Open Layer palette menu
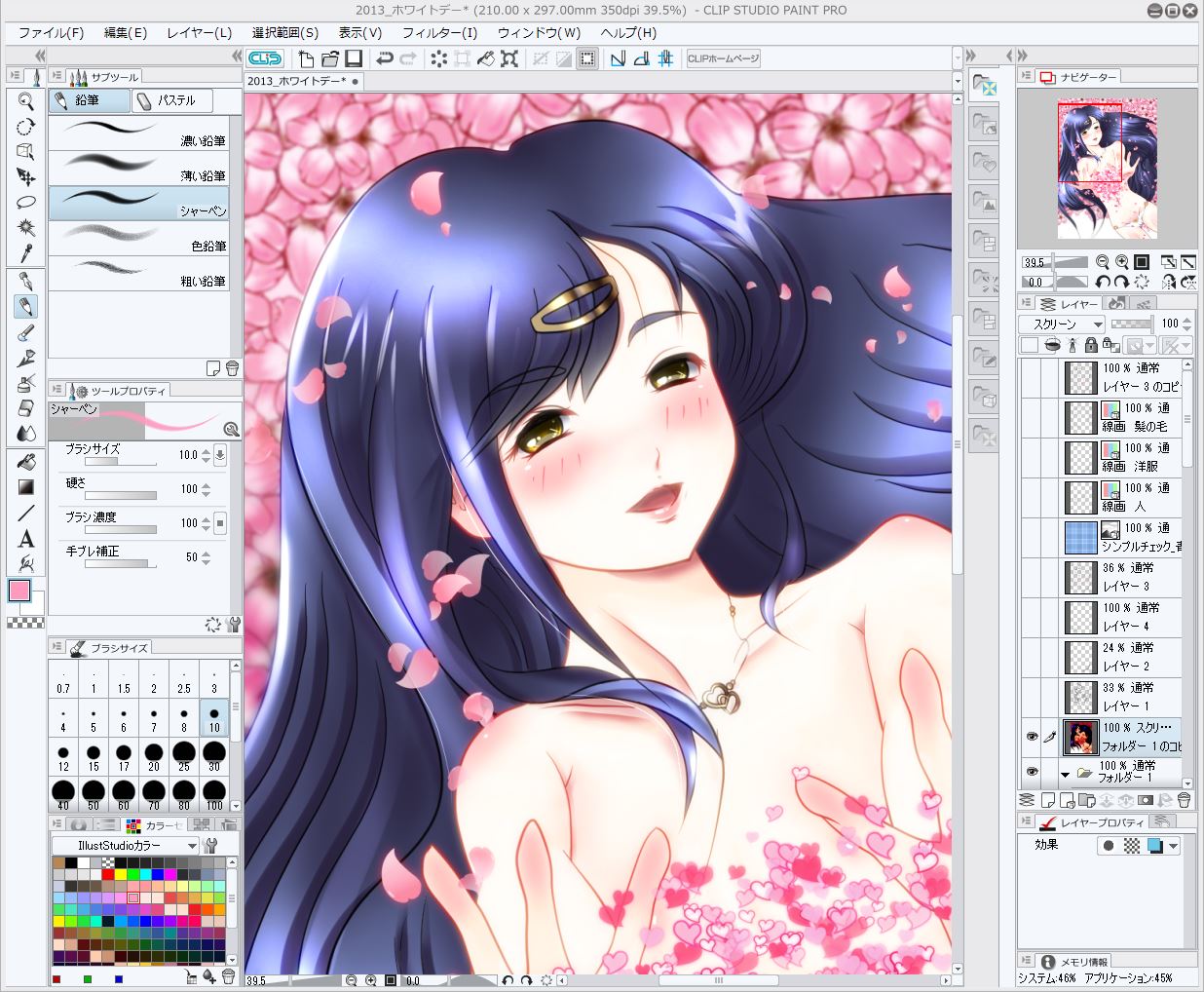Image resolution: width=1204 pixels, height=992 pixels. point(1027,304)
